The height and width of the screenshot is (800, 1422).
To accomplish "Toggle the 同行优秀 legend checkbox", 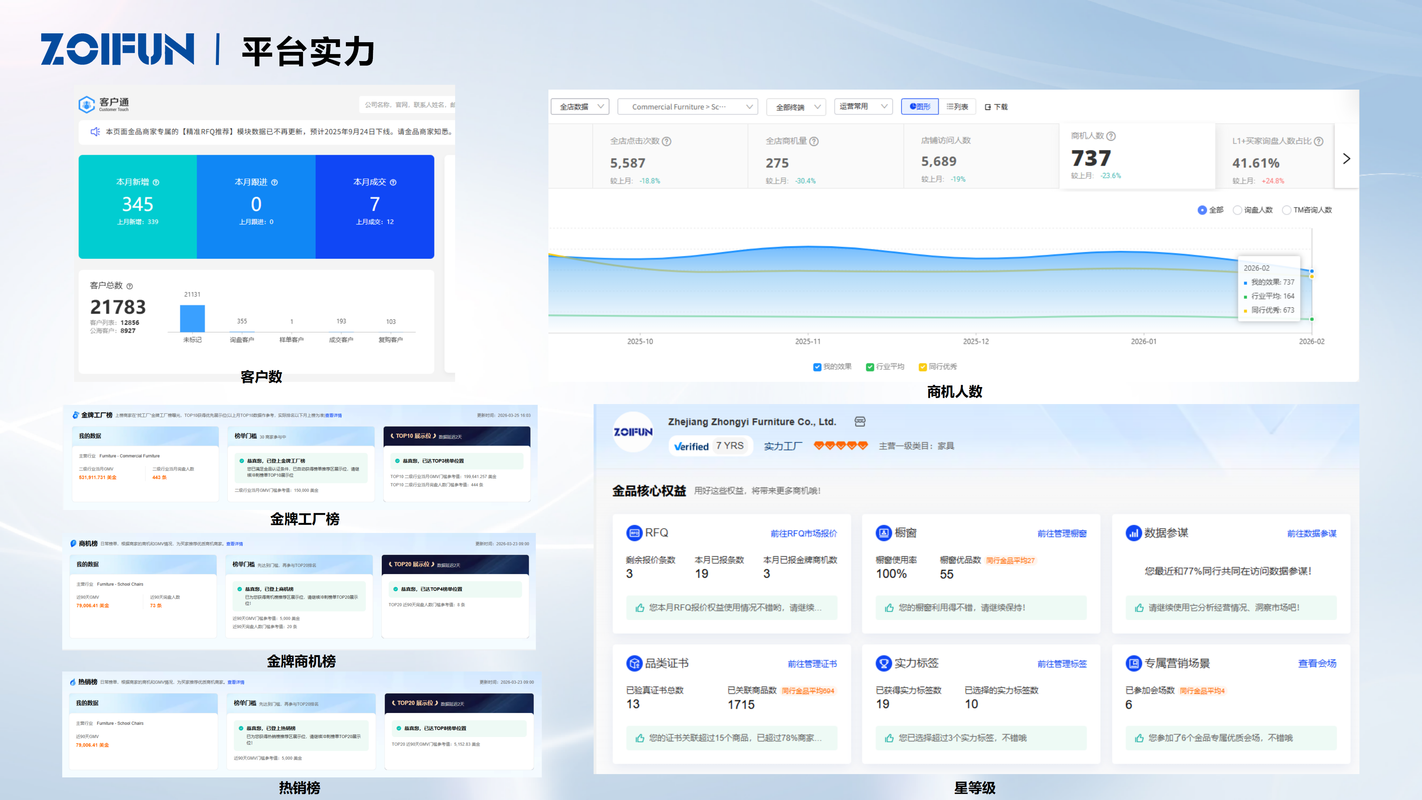I will point(921,367).
